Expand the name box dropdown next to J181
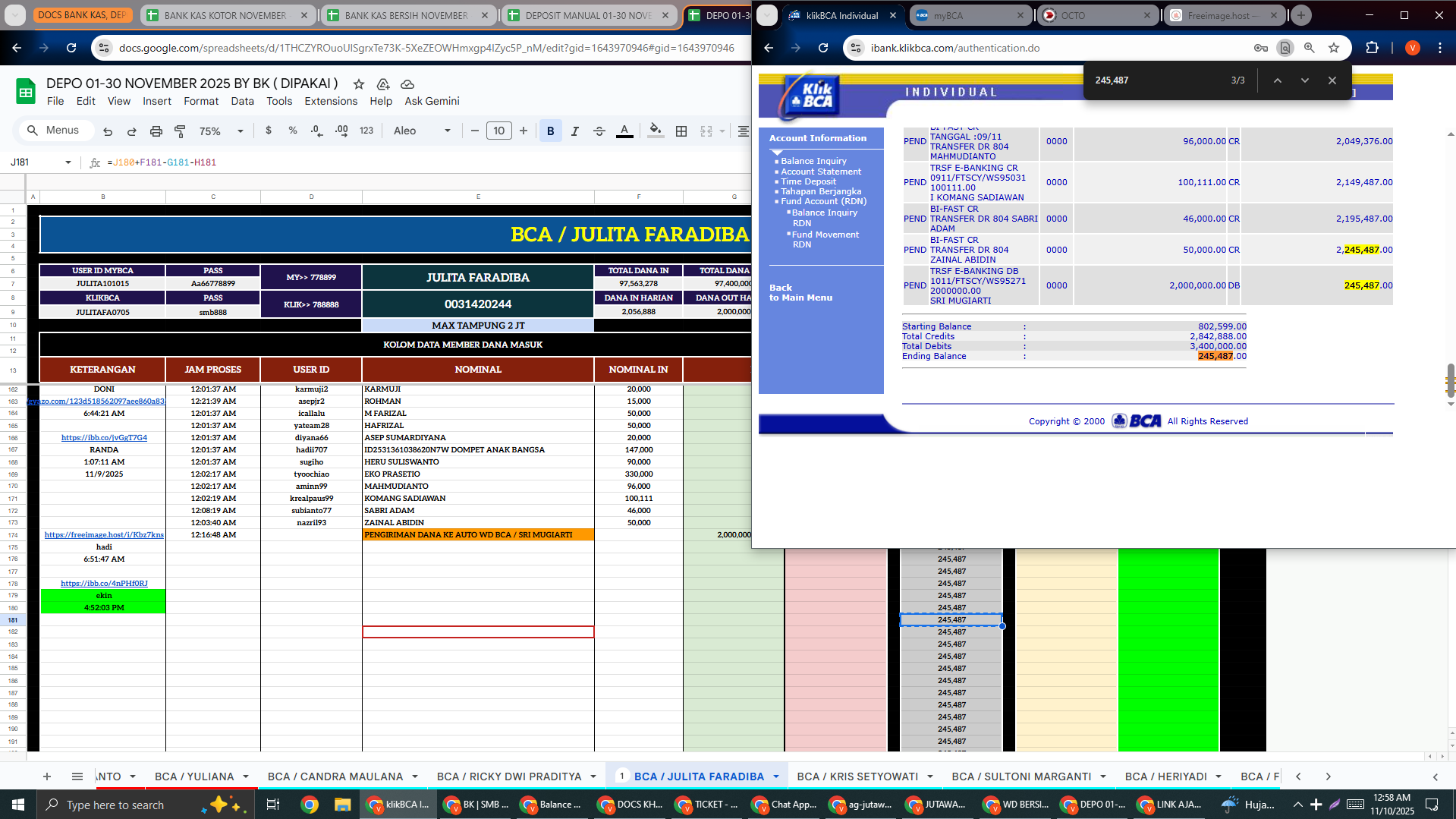 point(68,162)
